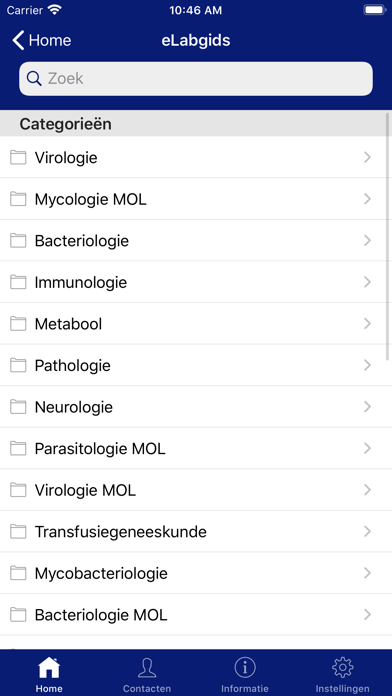Screen dimensions: 392x696
Task: Click the list scrollbar on right edge
Action: tap(388, 235)
